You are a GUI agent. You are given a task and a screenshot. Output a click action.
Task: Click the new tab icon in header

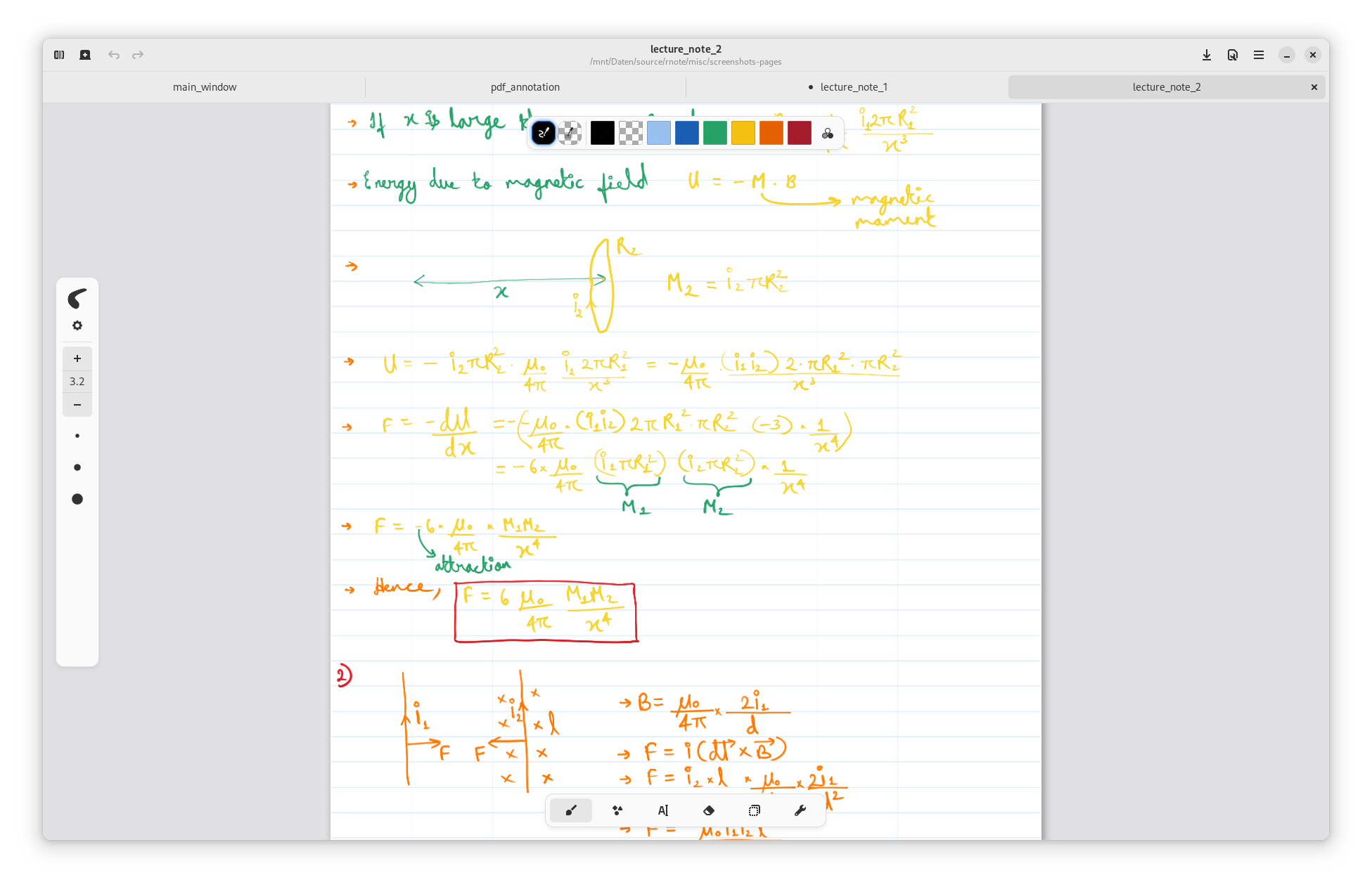pos(85,55)
